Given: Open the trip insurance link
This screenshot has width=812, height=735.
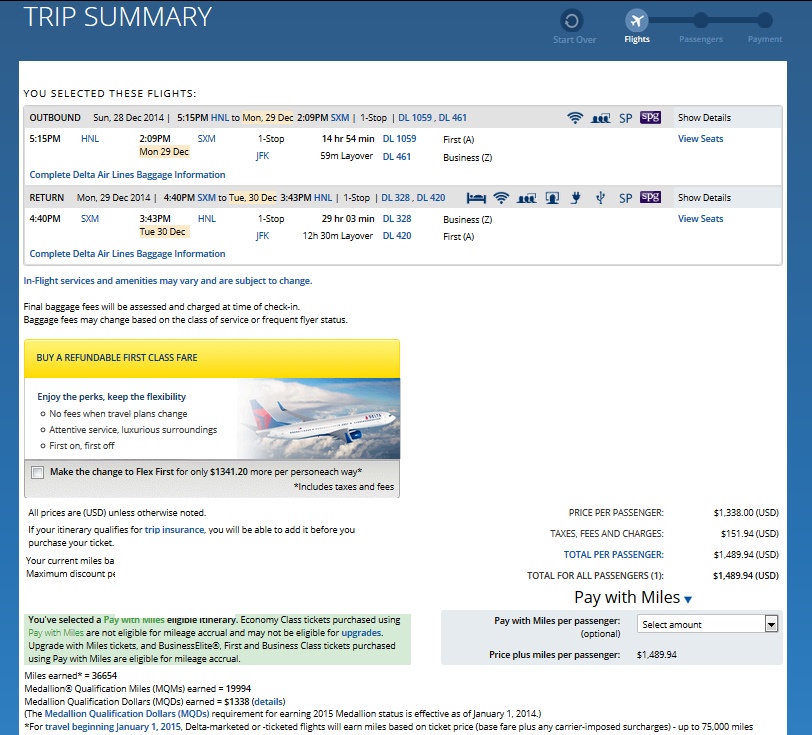Looking at the screenshot, I should coord(174,530).
